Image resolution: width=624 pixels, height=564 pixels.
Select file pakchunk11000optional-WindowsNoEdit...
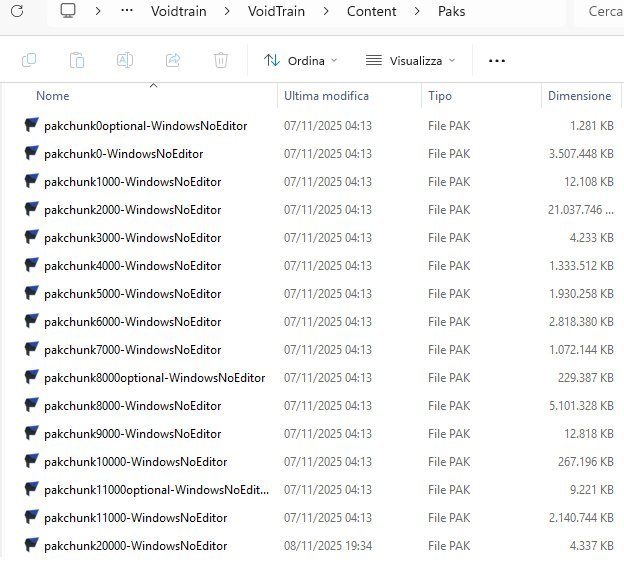pos(156,490)
